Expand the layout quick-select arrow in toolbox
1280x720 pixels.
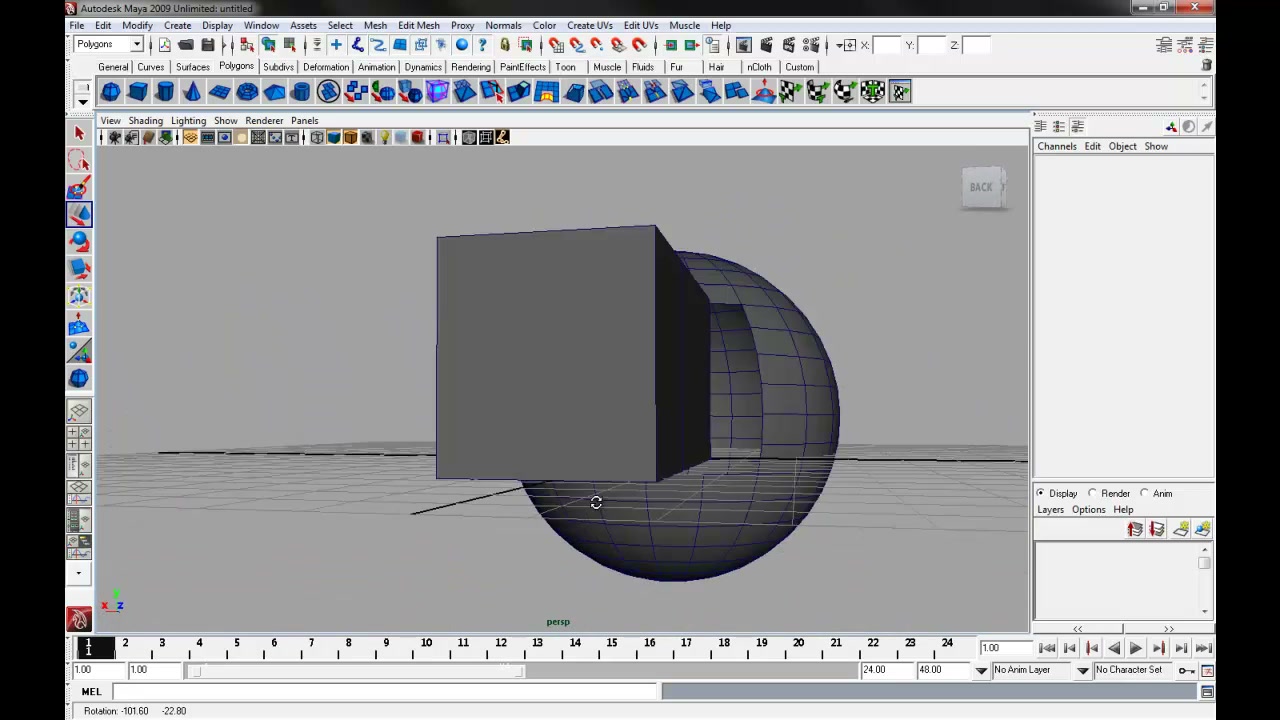78,574
